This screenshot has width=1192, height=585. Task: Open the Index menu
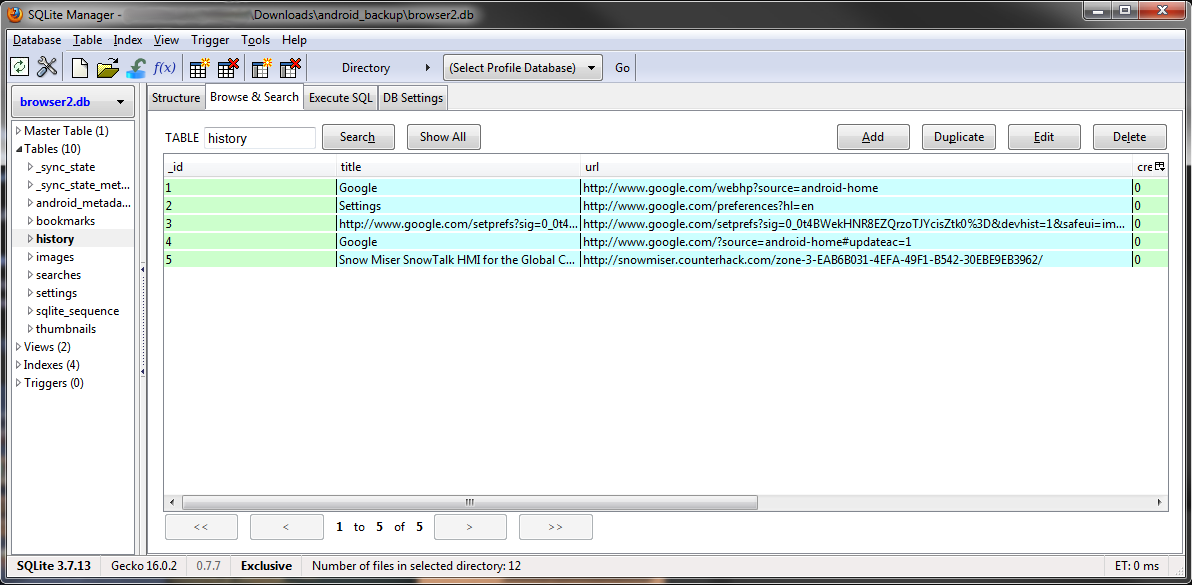128,40
